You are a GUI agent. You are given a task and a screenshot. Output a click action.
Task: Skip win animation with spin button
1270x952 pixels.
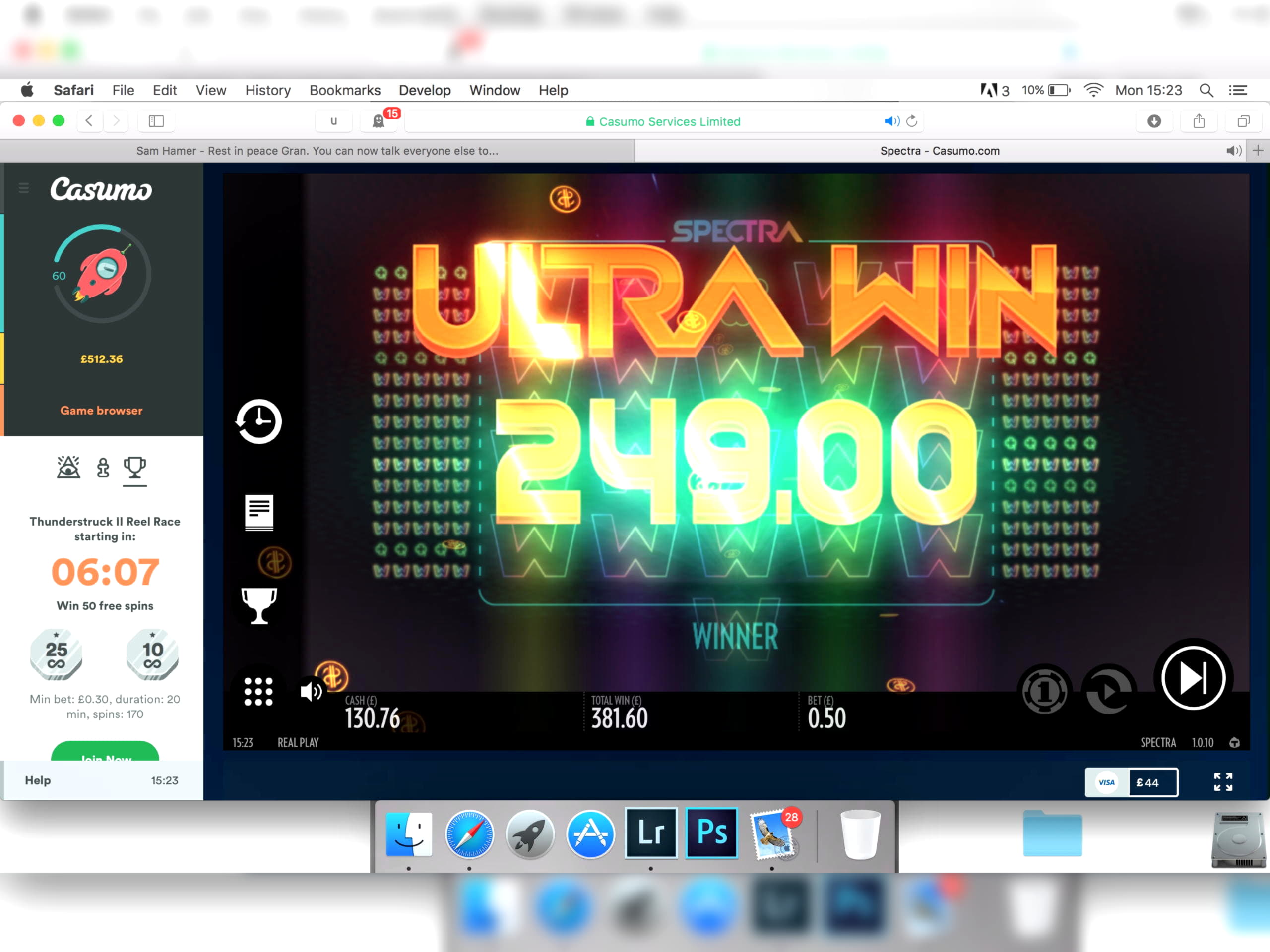(1193, 678)
